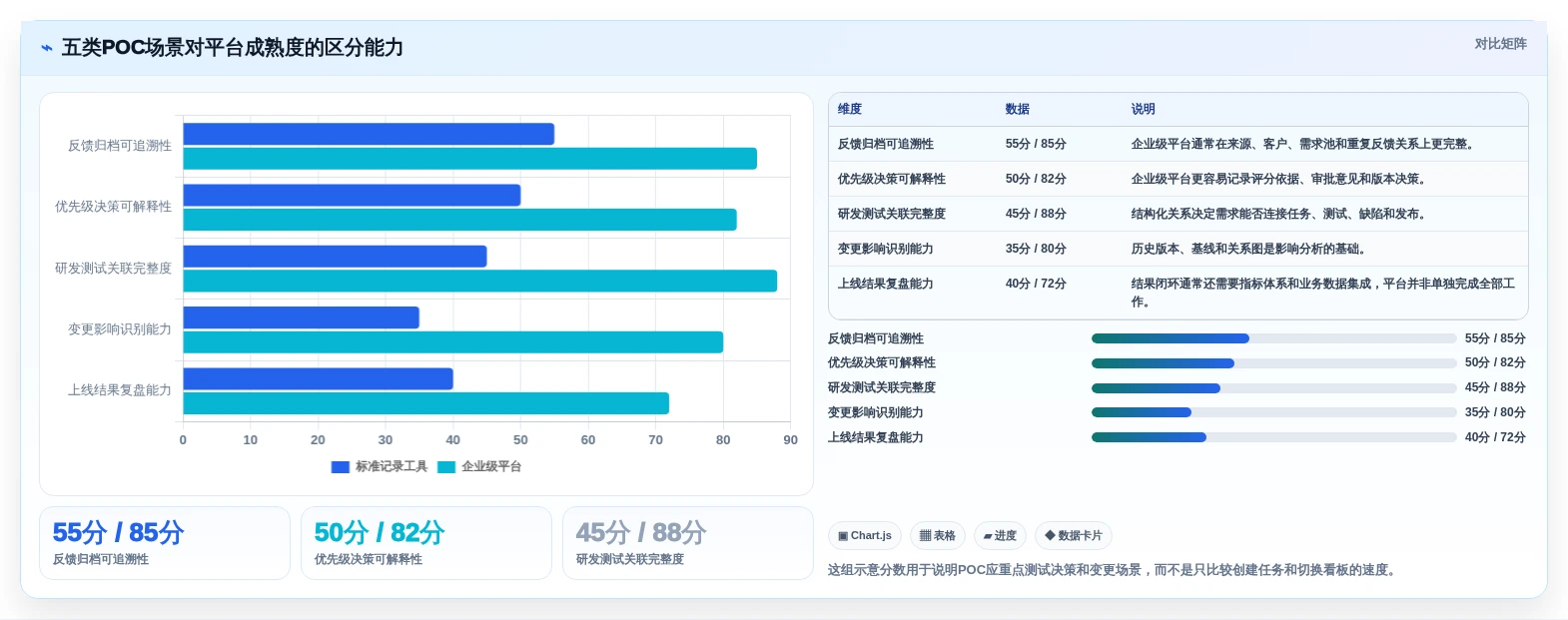Image resolution: width=1568 pixels, height=620 pixels.
Task: Click the footnote starting 这组示意分数
Action: click(1114, 570)
